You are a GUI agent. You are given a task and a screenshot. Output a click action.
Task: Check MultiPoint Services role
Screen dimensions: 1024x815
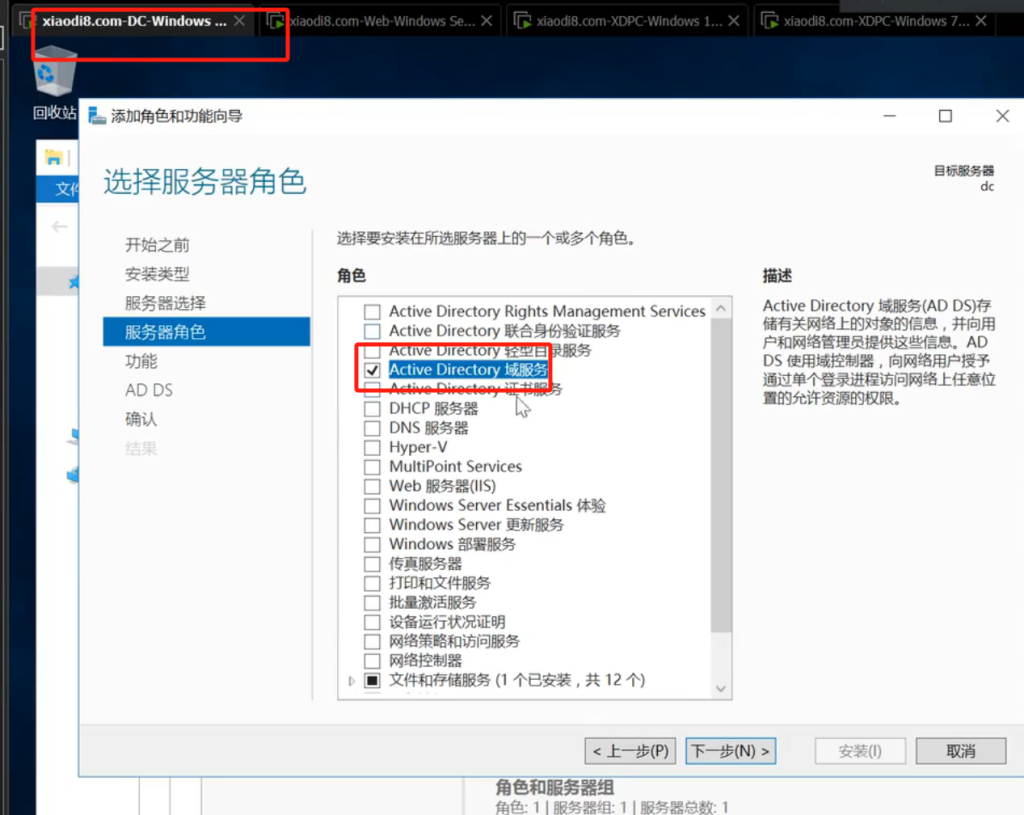pyautogui.click(x=372, y=467)
